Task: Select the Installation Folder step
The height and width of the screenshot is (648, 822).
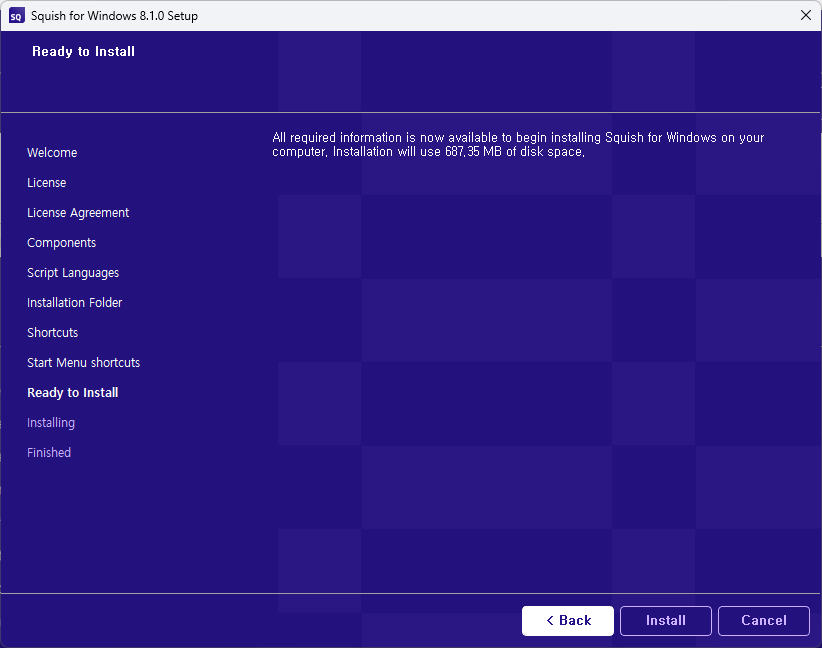Action: (x=74, y=303)
